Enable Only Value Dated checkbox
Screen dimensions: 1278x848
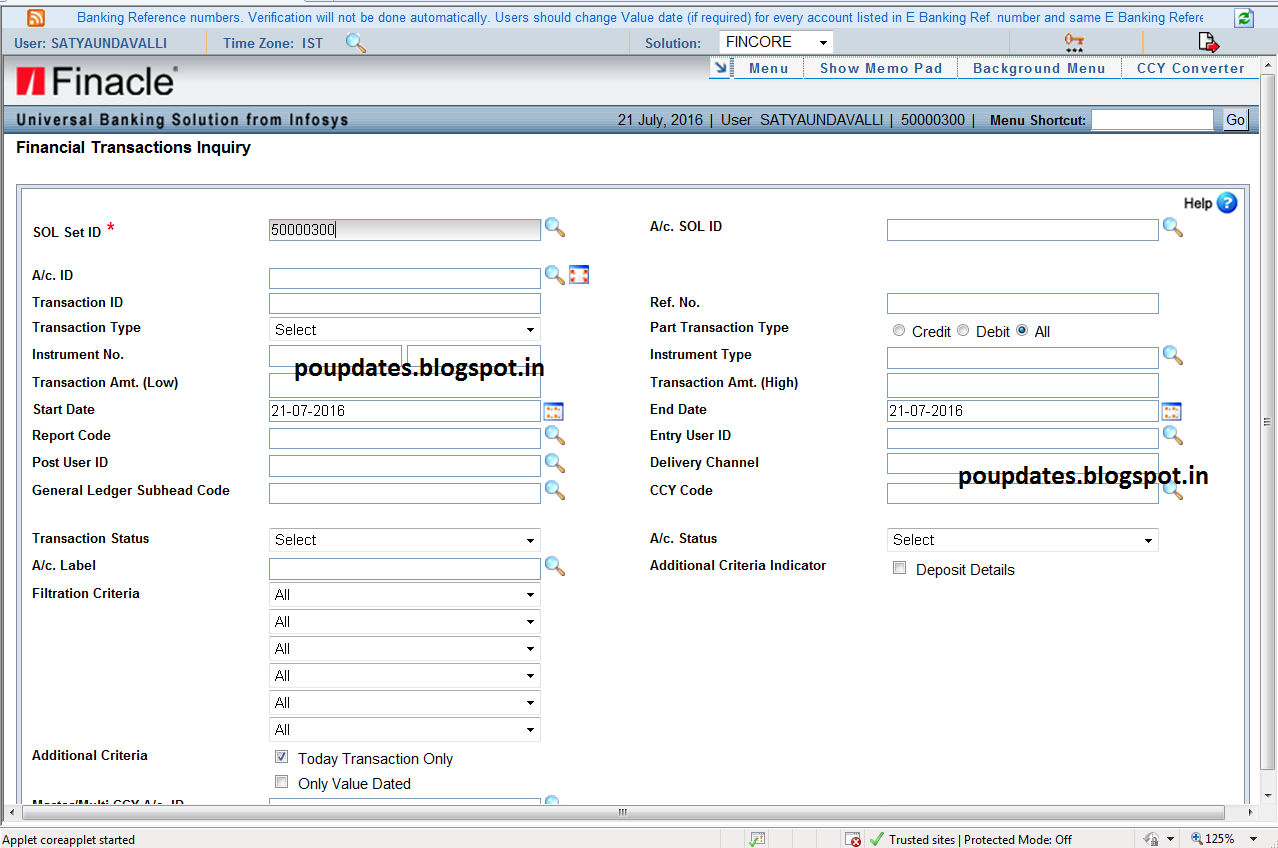tap(282, 782)
